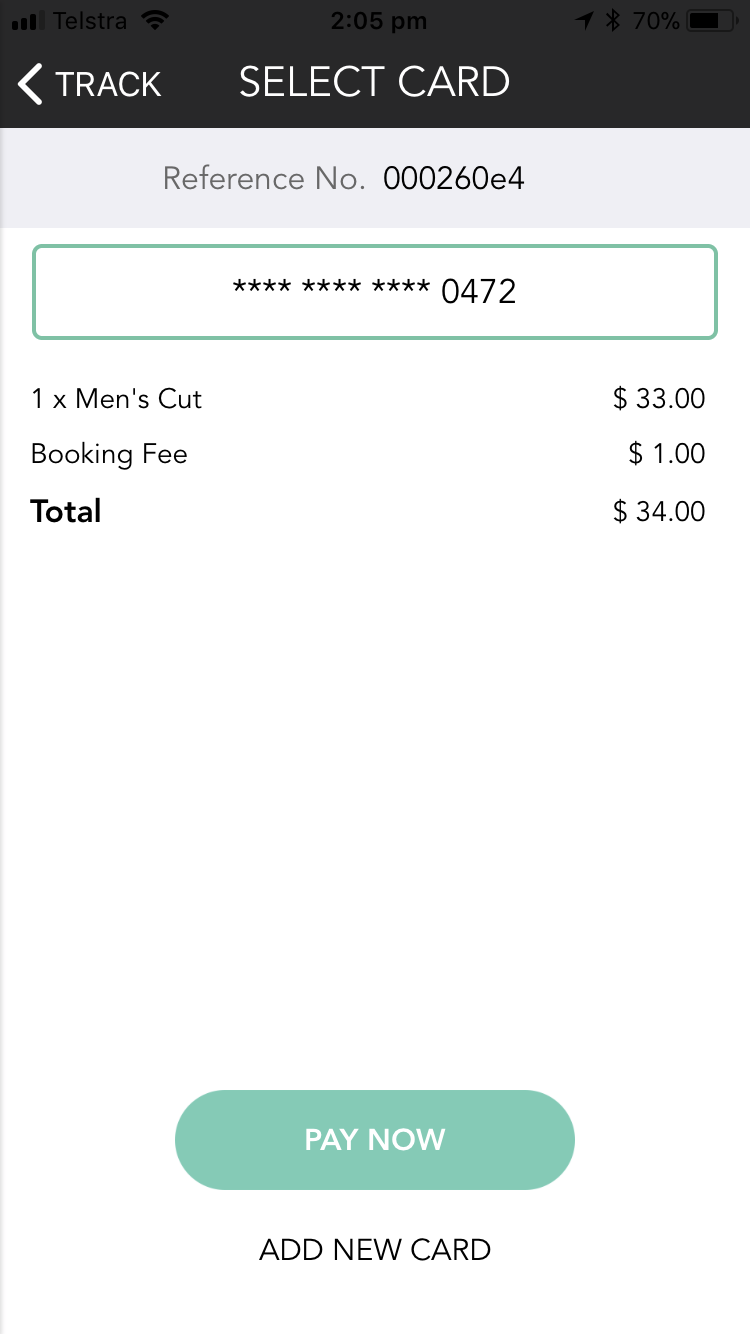This screenshot has width=750, height=1334.
Task: Tap the battery level icon
Action: [708, 21]
